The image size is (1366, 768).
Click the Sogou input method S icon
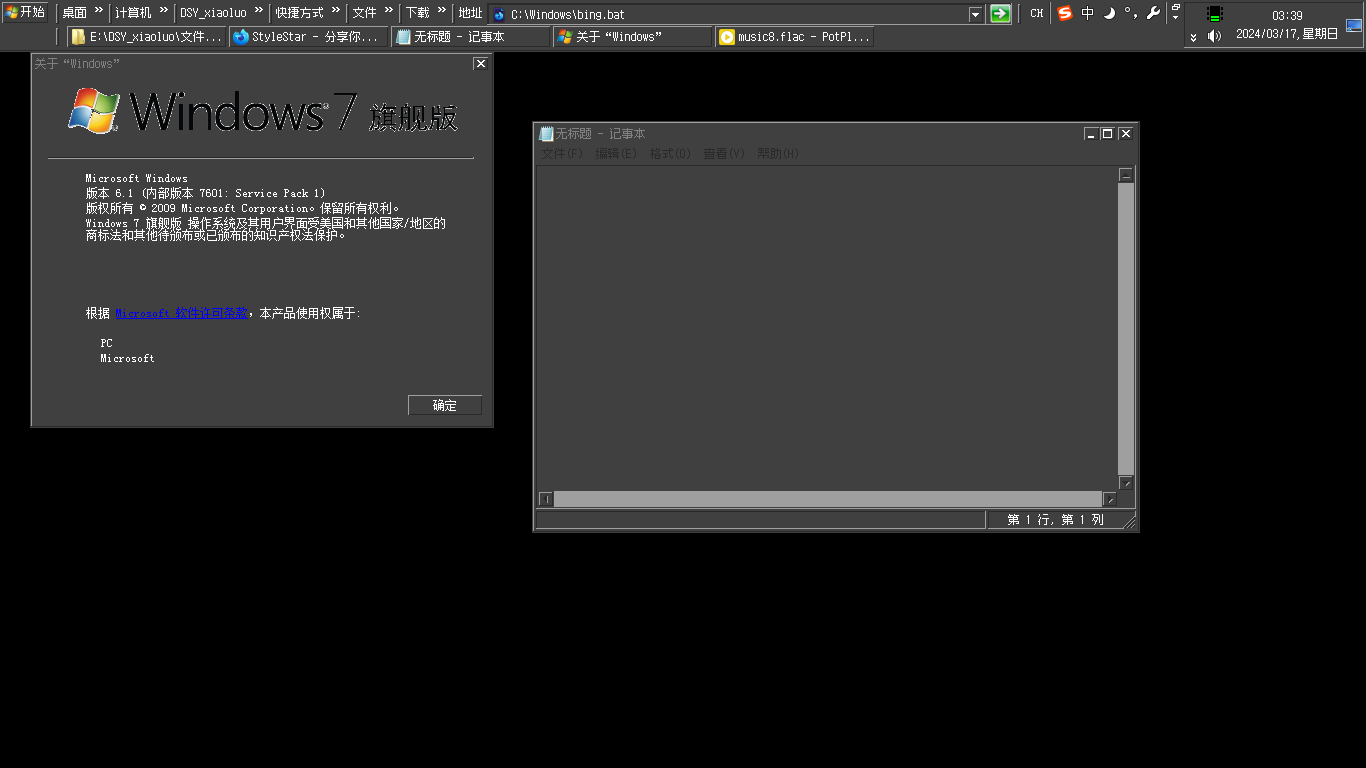click(x=1064, y=13)
